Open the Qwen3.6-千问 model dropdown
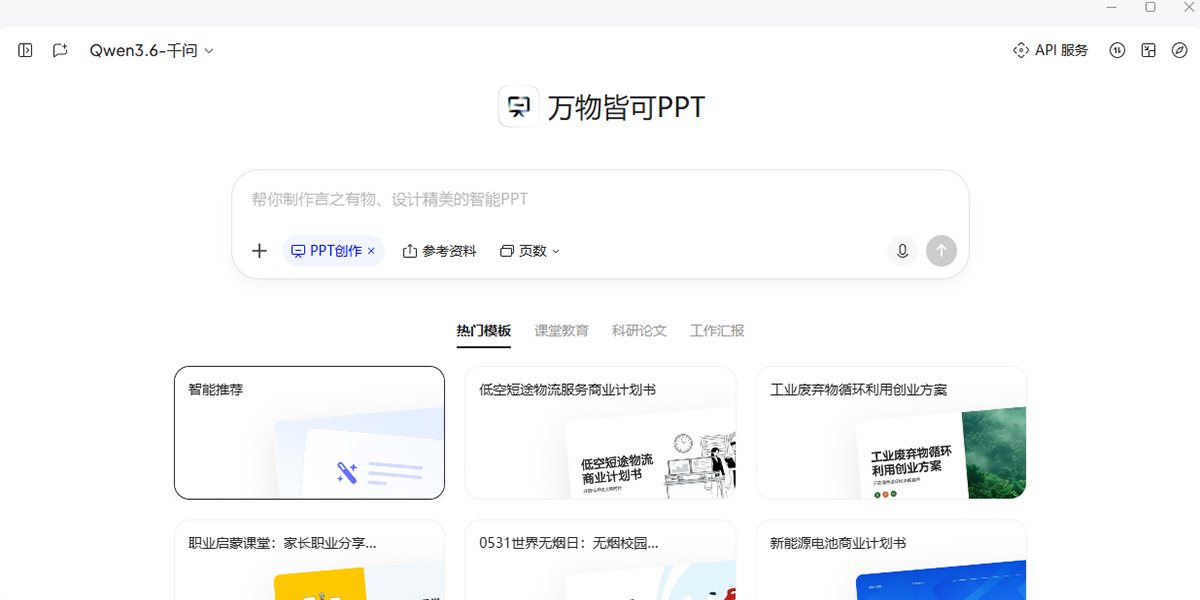1200x600 pixels. click(x=152, y=50)
